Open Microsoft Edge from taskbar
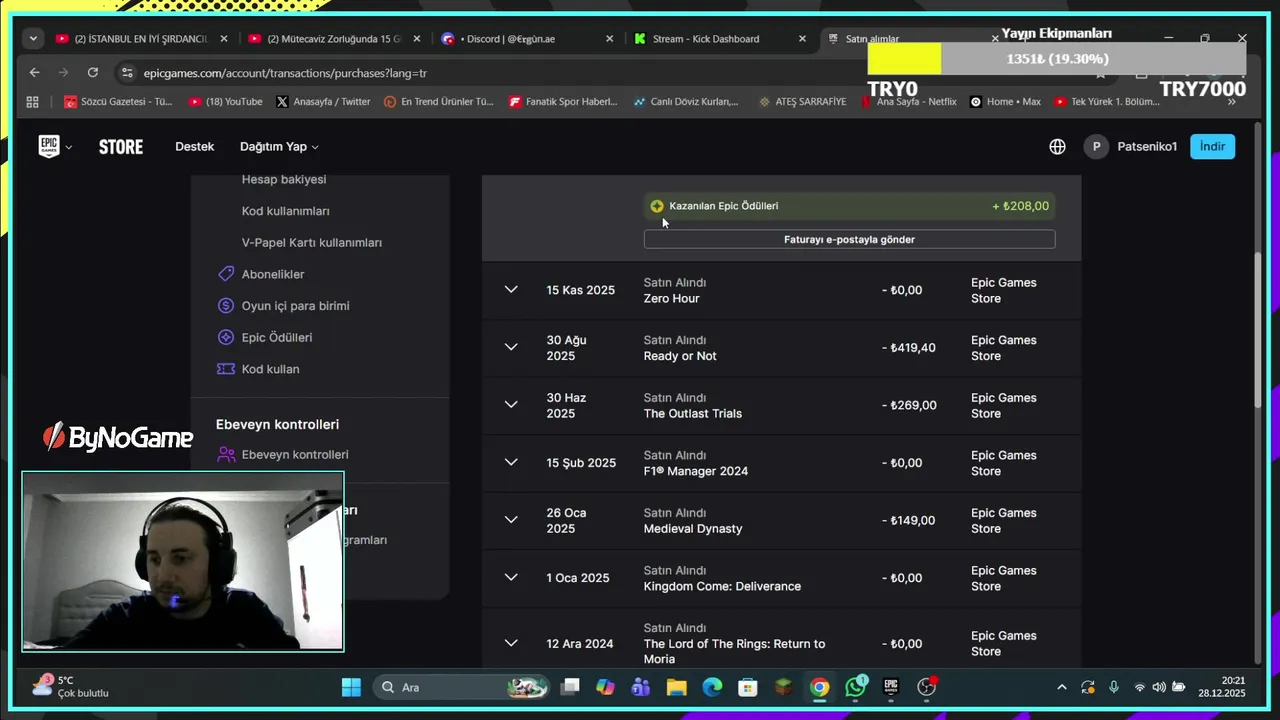Screen dimensions: 1280x720 pos(712,687)
